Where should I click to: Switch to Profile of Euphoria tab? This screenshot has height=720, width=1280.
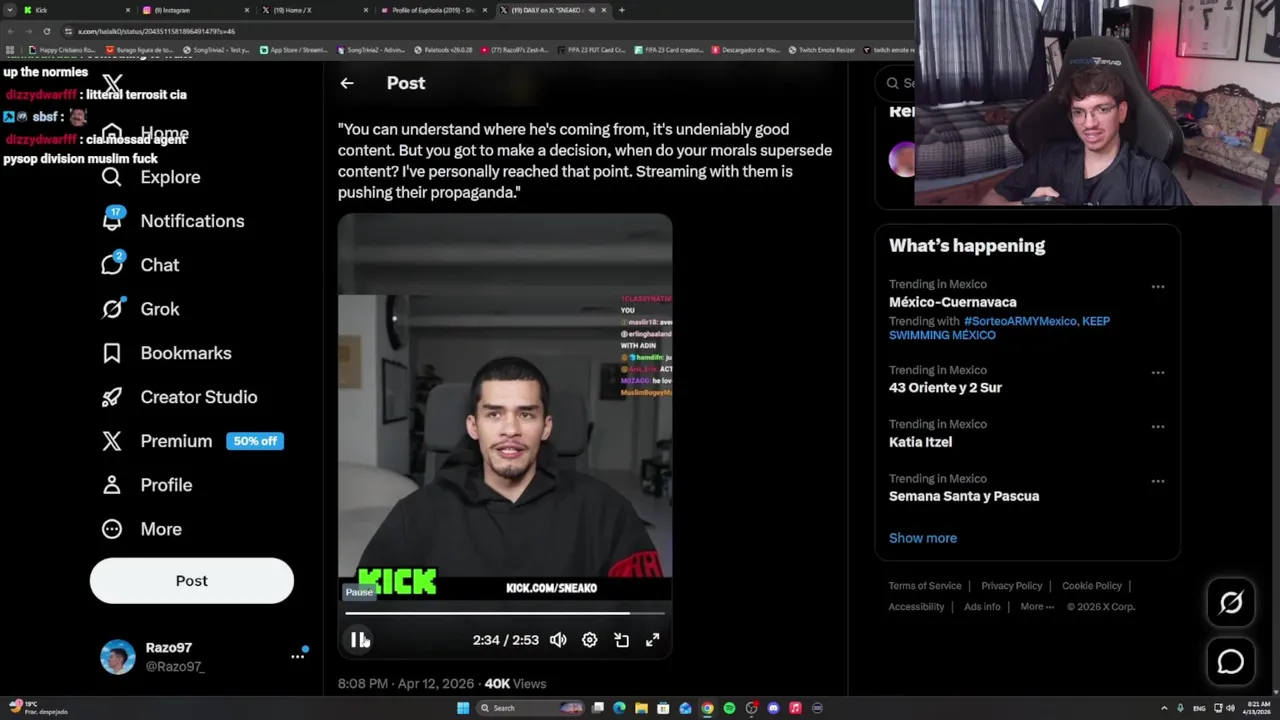[x=432, y=10]
